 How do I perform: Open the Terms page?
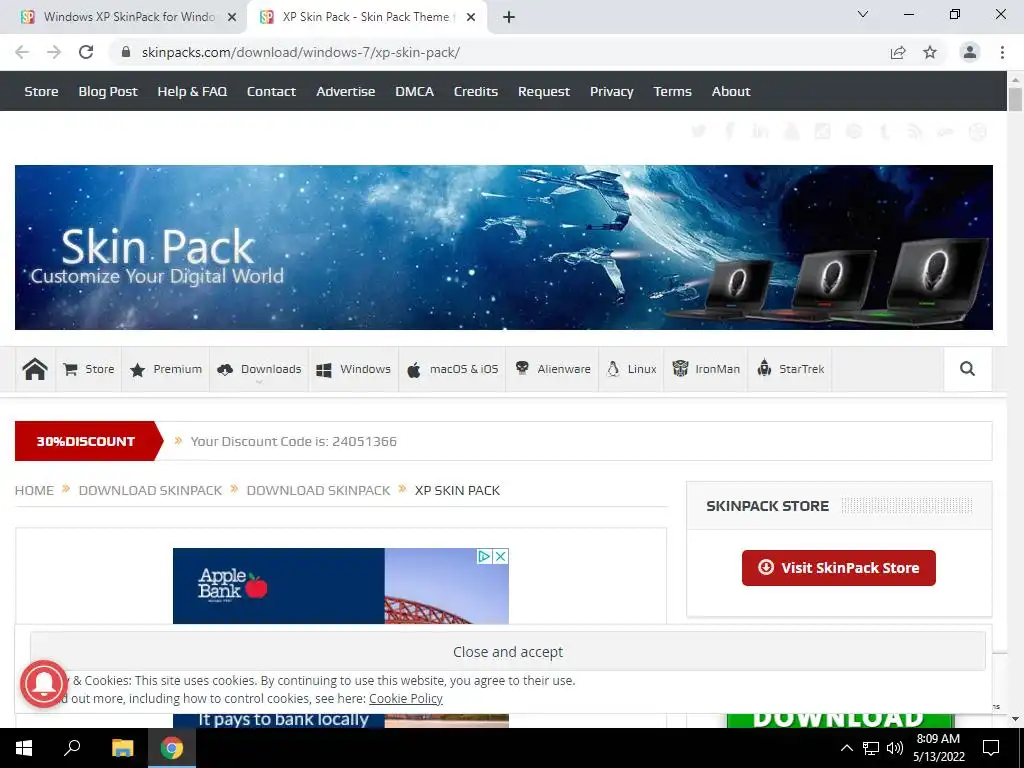point(672,91)
